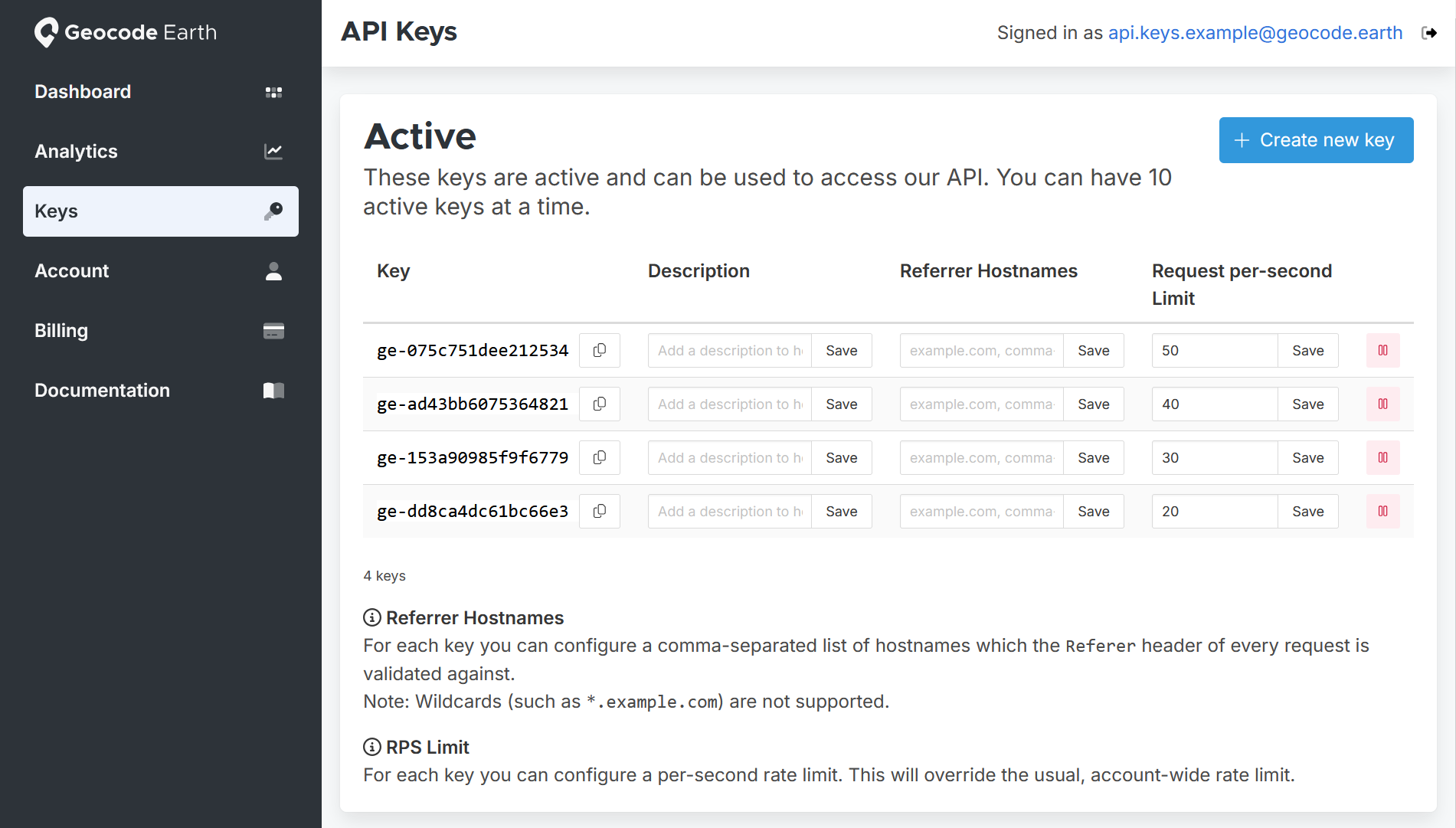Click the Referrer Hostnames info icon

point(372,617)
